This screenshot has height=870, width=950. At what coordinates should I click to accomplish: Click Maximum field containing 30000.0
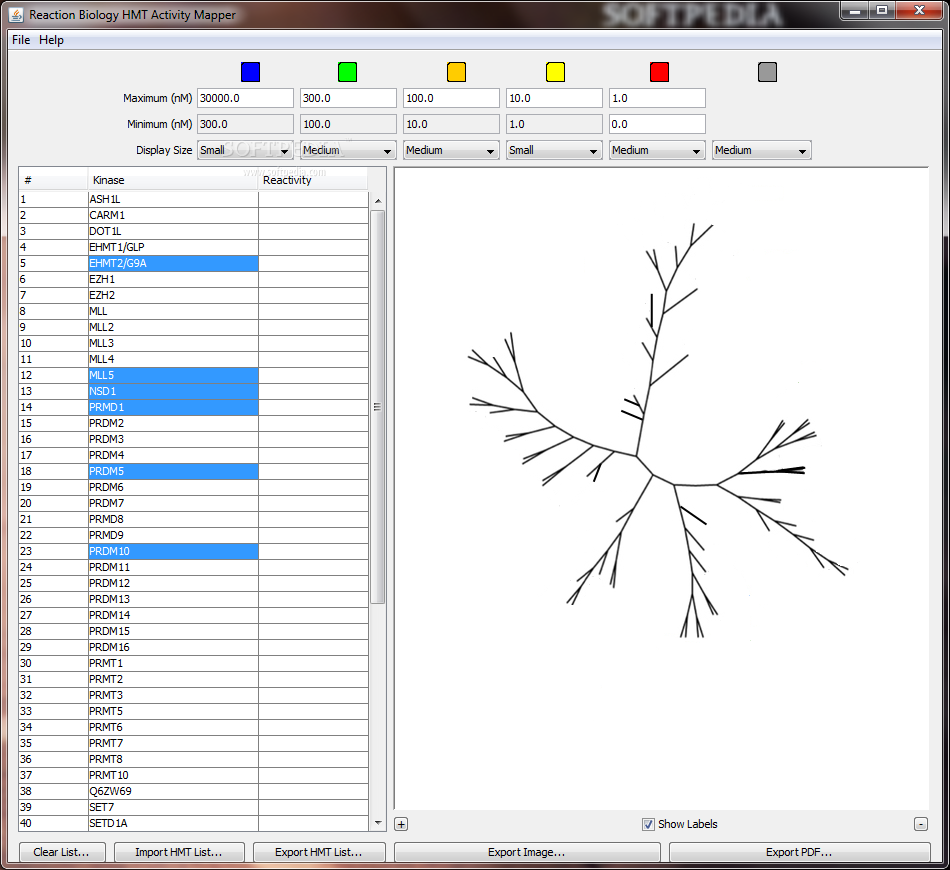tap(245, 98)
